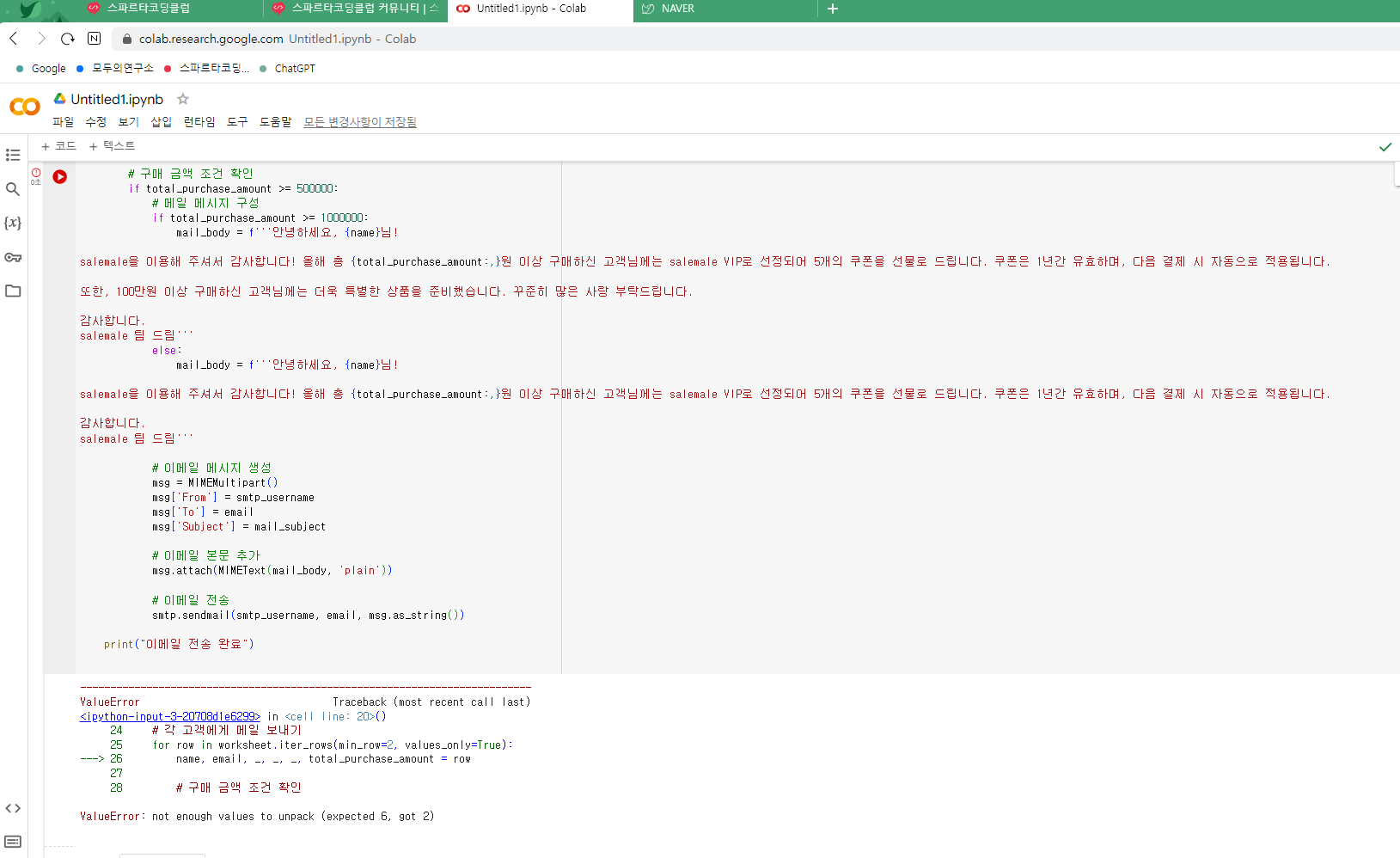Click the address bar URL field
The image size is (1400, 858).
756,39
